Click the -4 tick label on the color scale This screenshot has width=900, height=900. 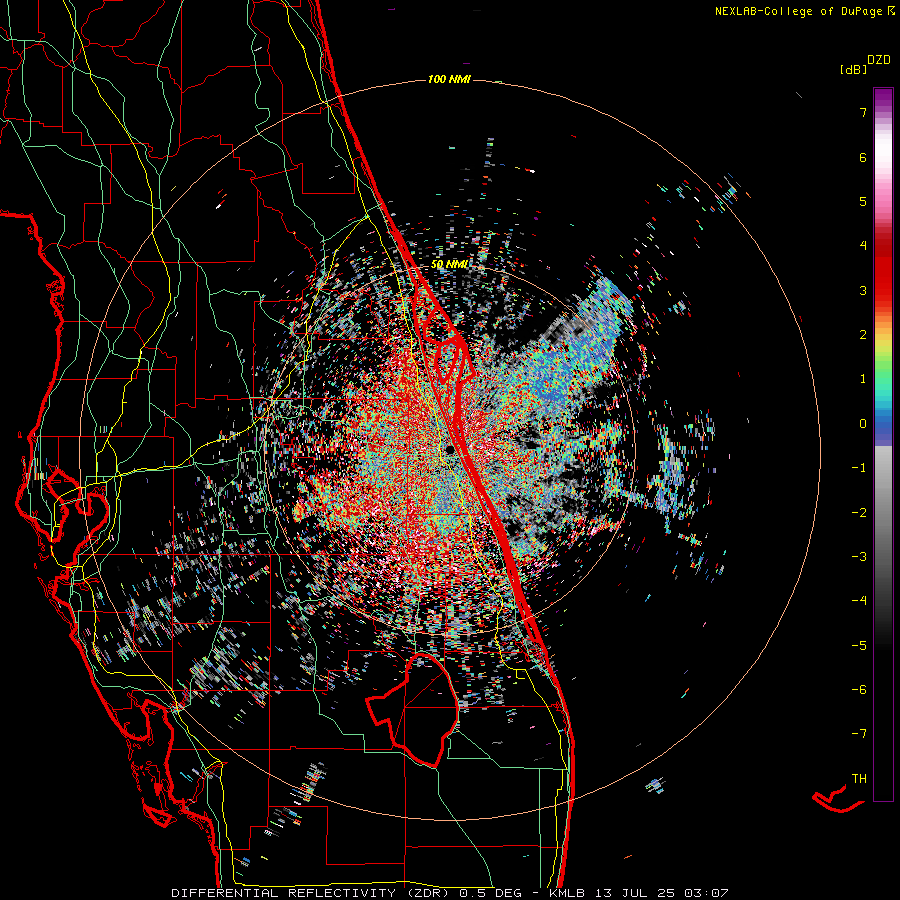tap(859, 600)
